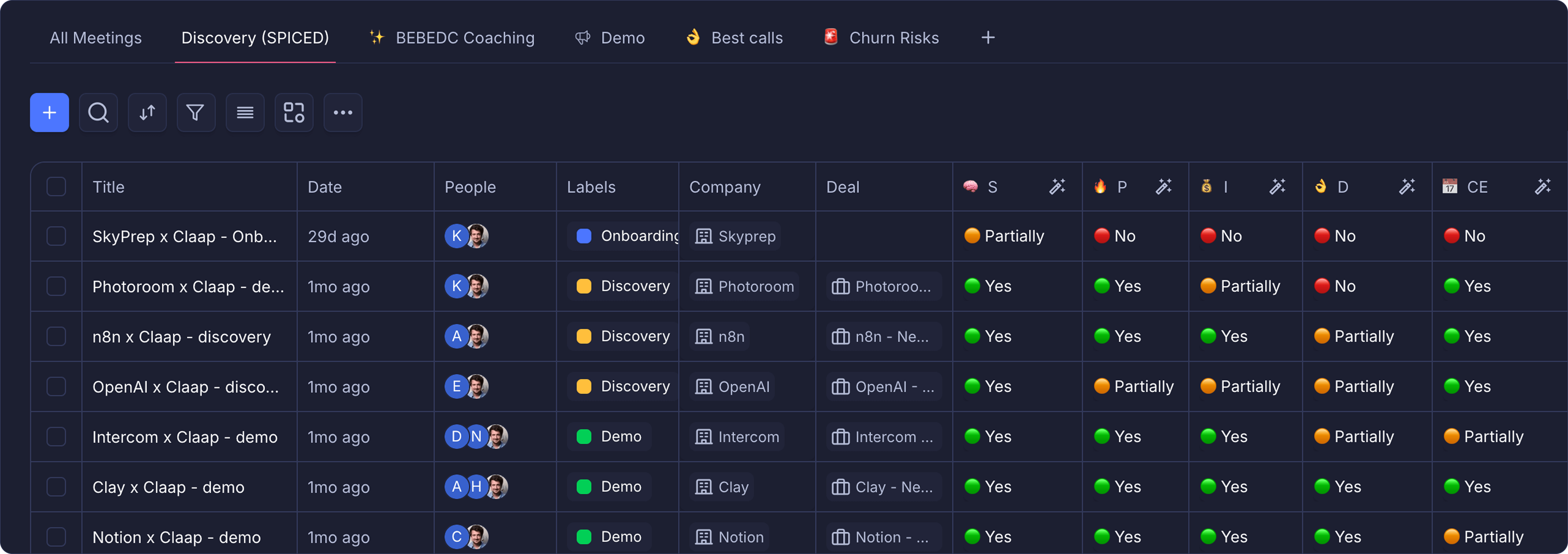The width and height of the screenshot is (1568, 554).
Task: Open the search tool
Action: tap(98, 113)
